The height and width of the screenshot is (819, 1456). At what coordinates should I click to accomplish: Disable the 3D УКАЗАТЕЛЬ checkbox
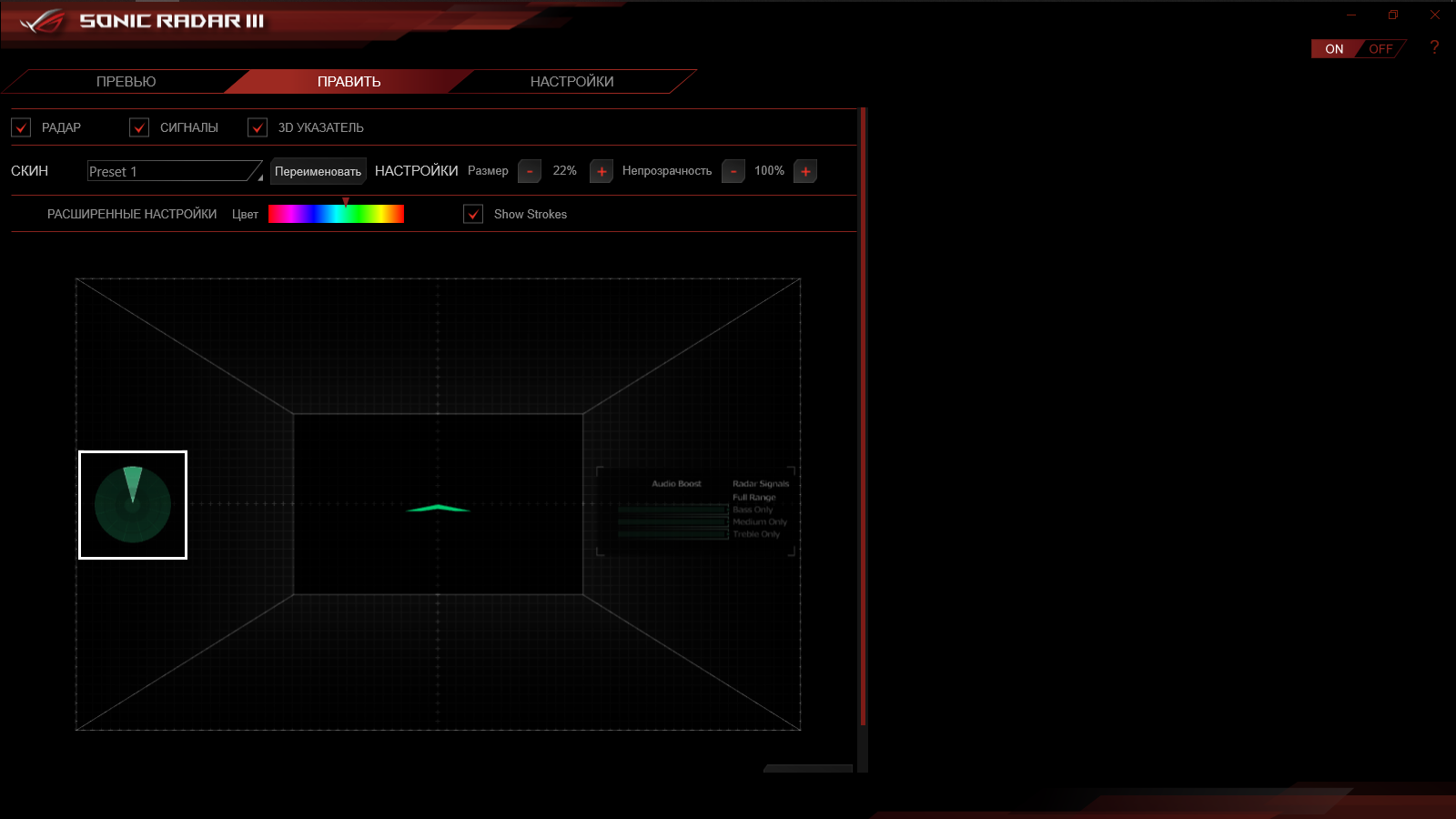[x=258, y=127]
